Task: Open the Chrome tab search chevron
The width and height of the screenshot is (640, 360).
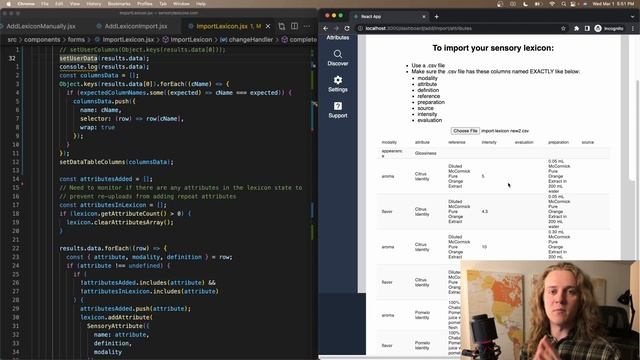Action: tap(632, 17)
